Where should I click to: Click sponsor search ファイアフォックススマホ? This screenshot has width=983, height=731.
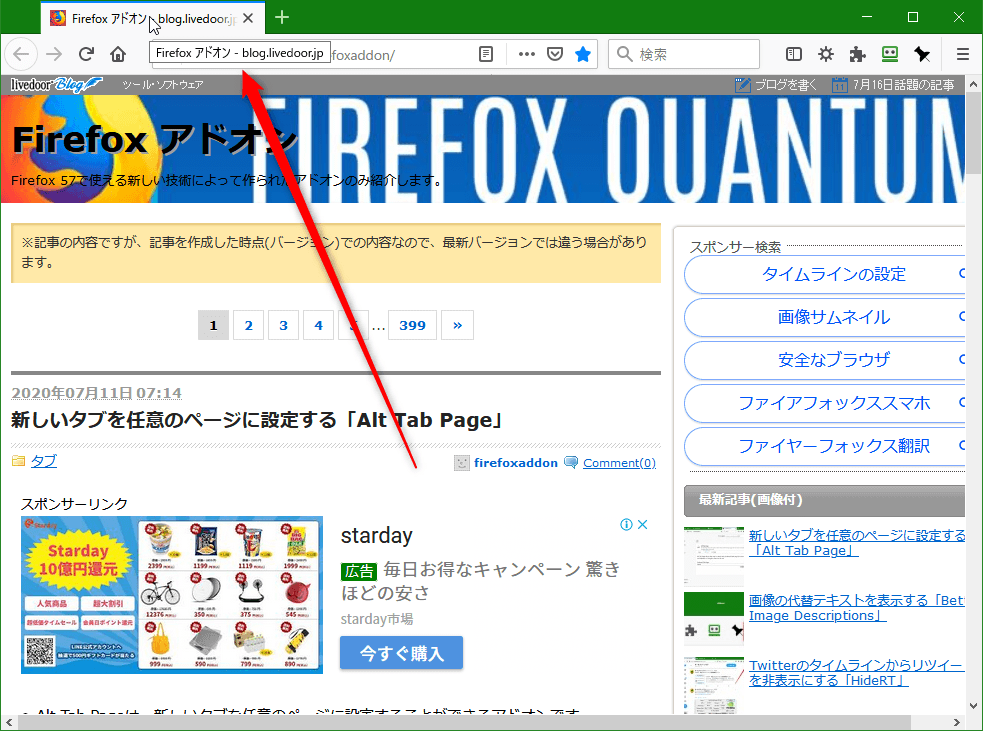pyautogui.click(x=833, y=403)
